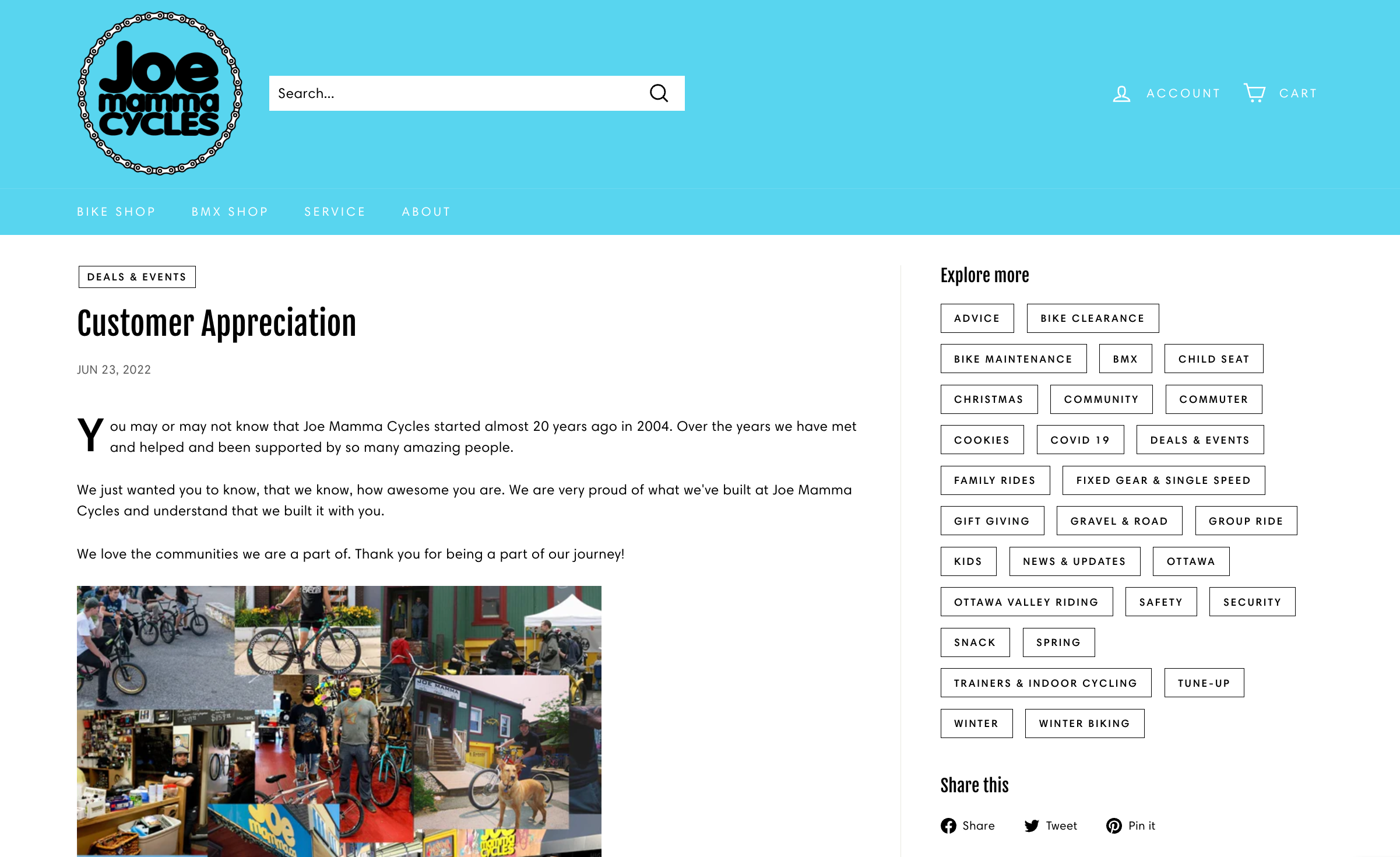
Task: Click the DEALS & EVENTS tag link
Action: click(x=1199, y=440)
